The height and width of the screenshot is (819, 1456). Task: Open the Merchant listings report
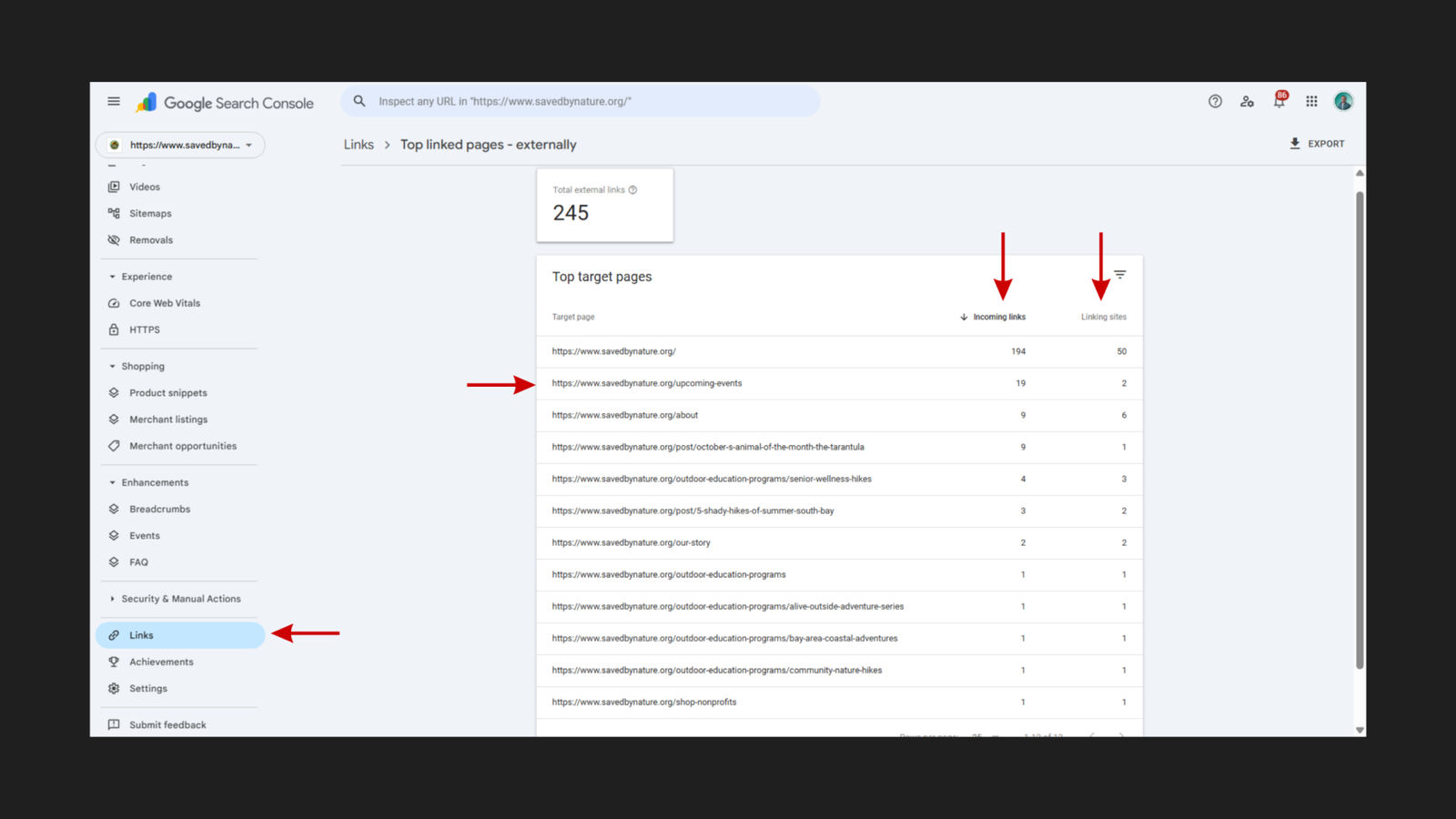(168, 419)
